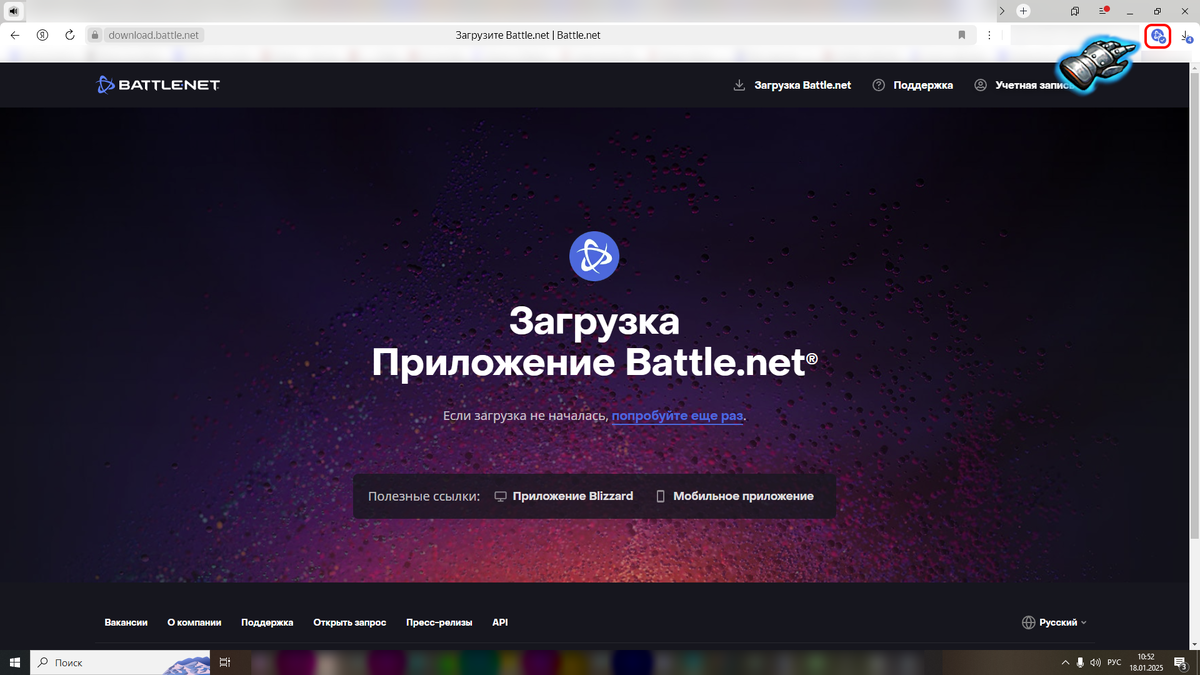1200x675 pixels.
Task: Open О компании in the footer
Action: point(194,622)
